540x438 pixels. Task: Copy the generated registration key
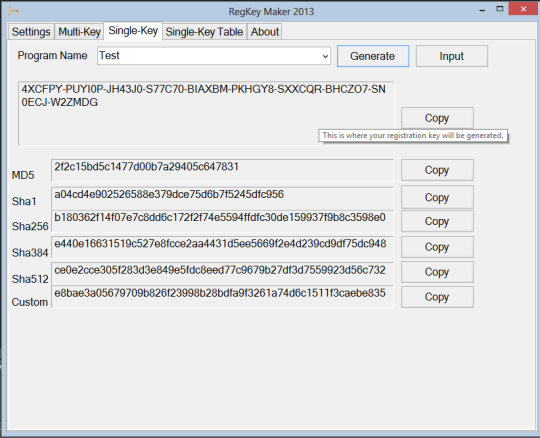(437, 118)
